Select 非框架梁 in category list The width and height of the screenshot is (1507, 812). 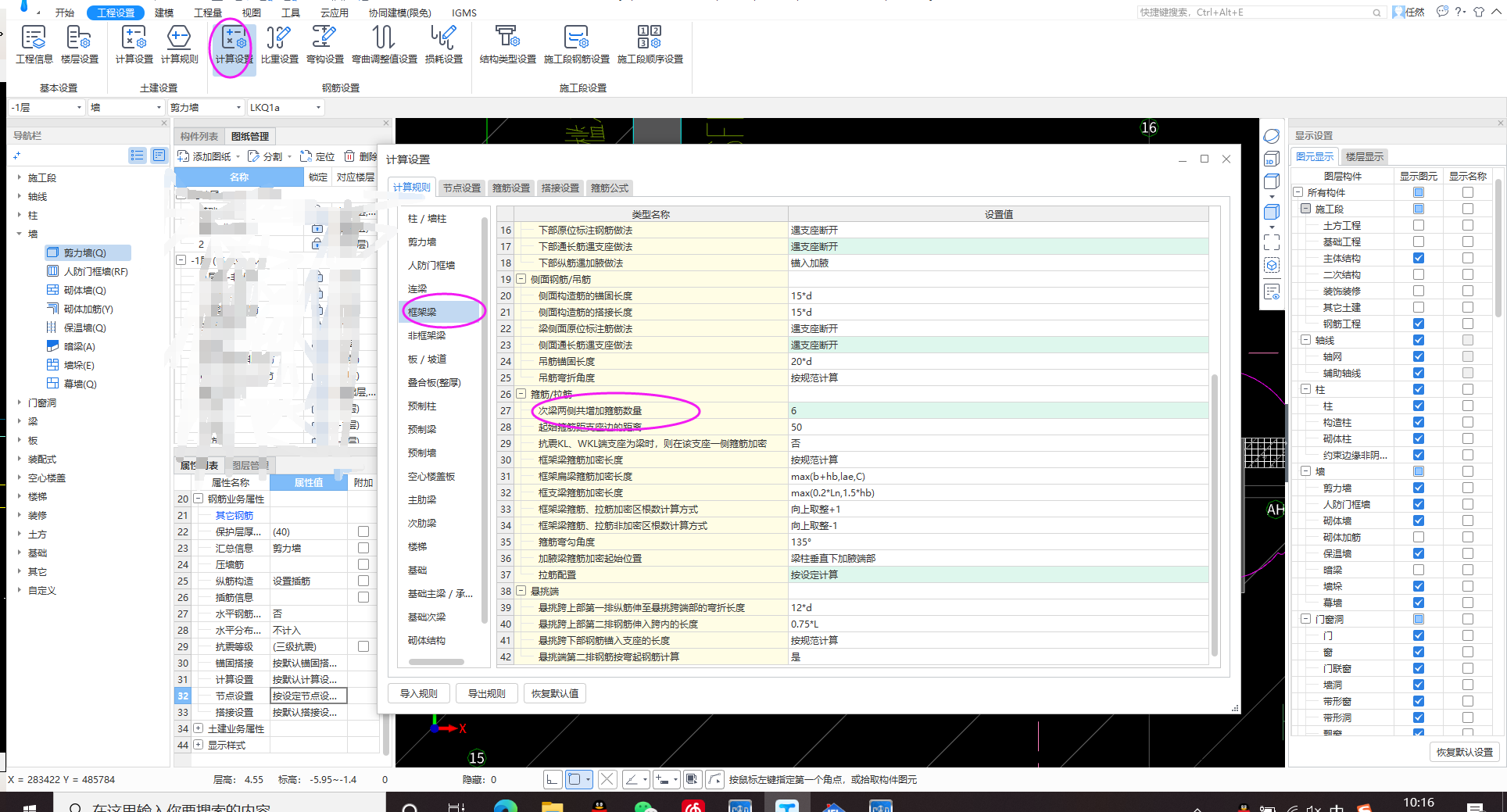tap(427, 335)
